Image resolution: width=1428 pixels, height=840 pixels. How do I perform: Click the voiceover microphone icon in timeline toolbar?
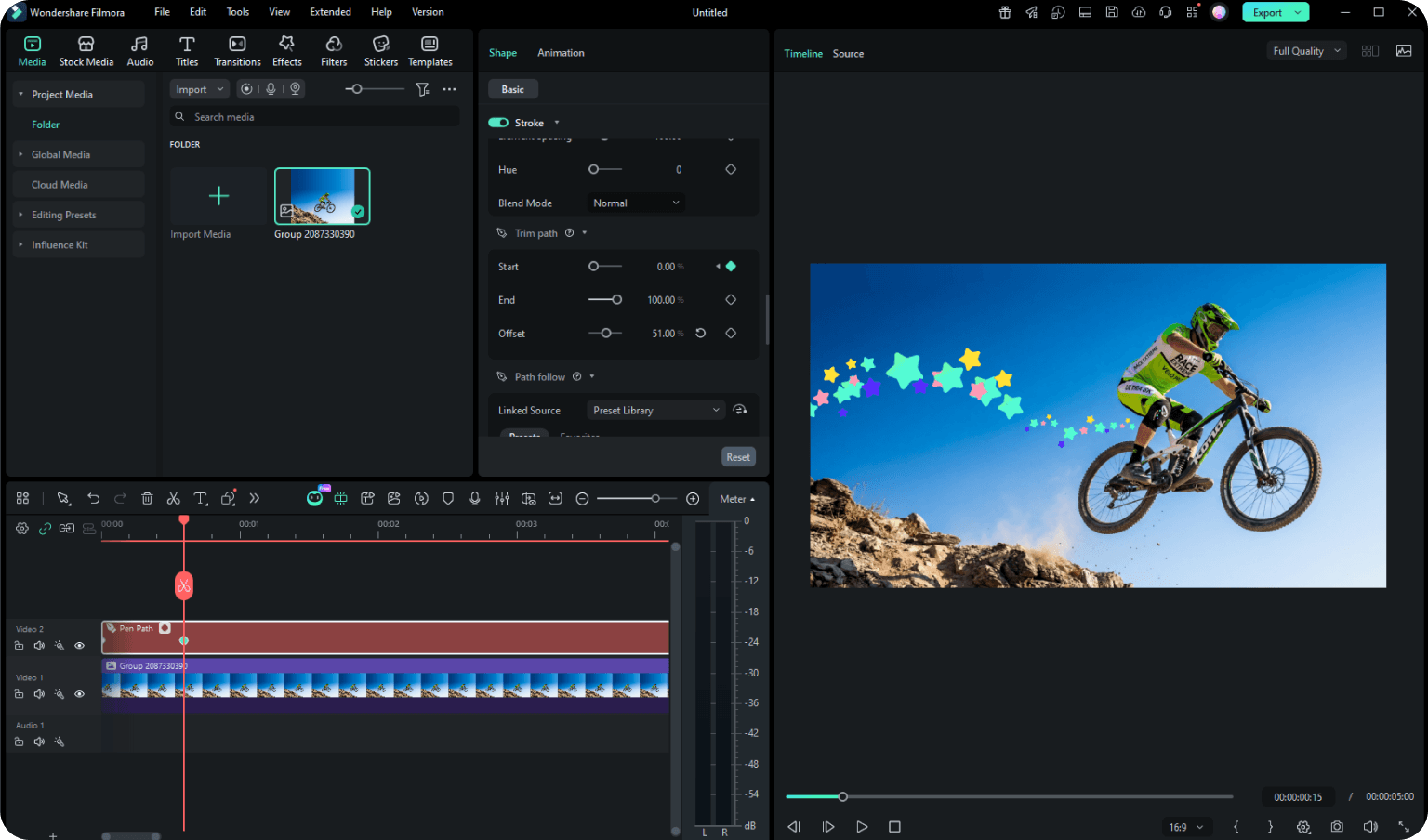(475, 499)
